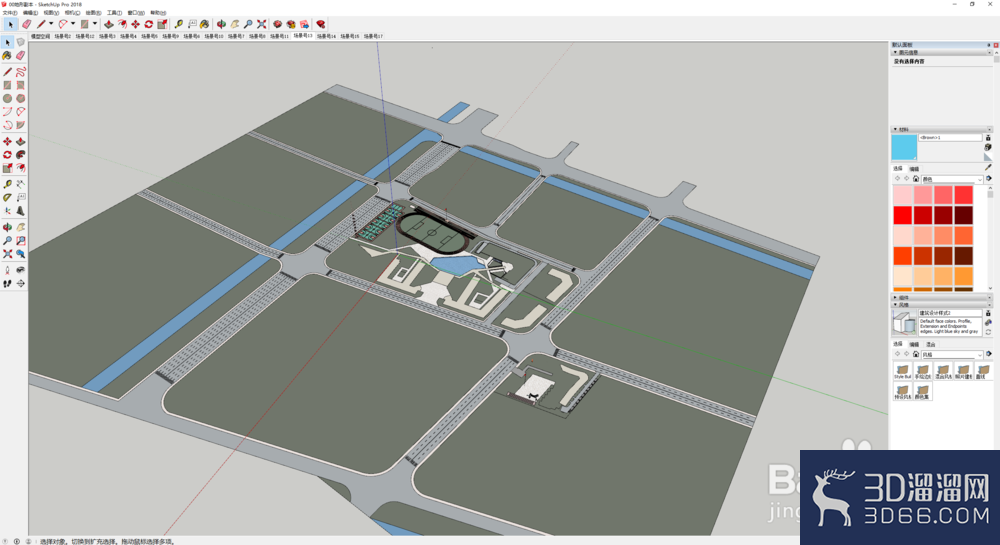The width and height of the screenshot is (1000, 545).
Task: Open the Extension Manager ruby icon
Action: point(321,24)
